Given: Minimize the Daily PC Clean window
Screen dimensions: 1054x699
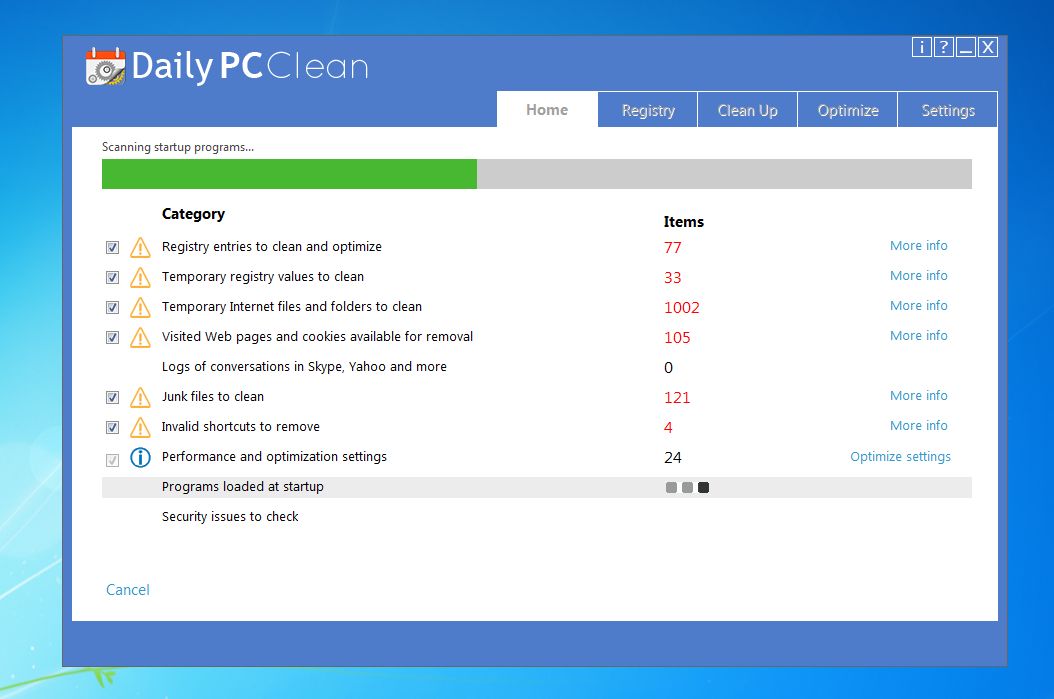Looking at the screenshot, I should pos(966,47).
